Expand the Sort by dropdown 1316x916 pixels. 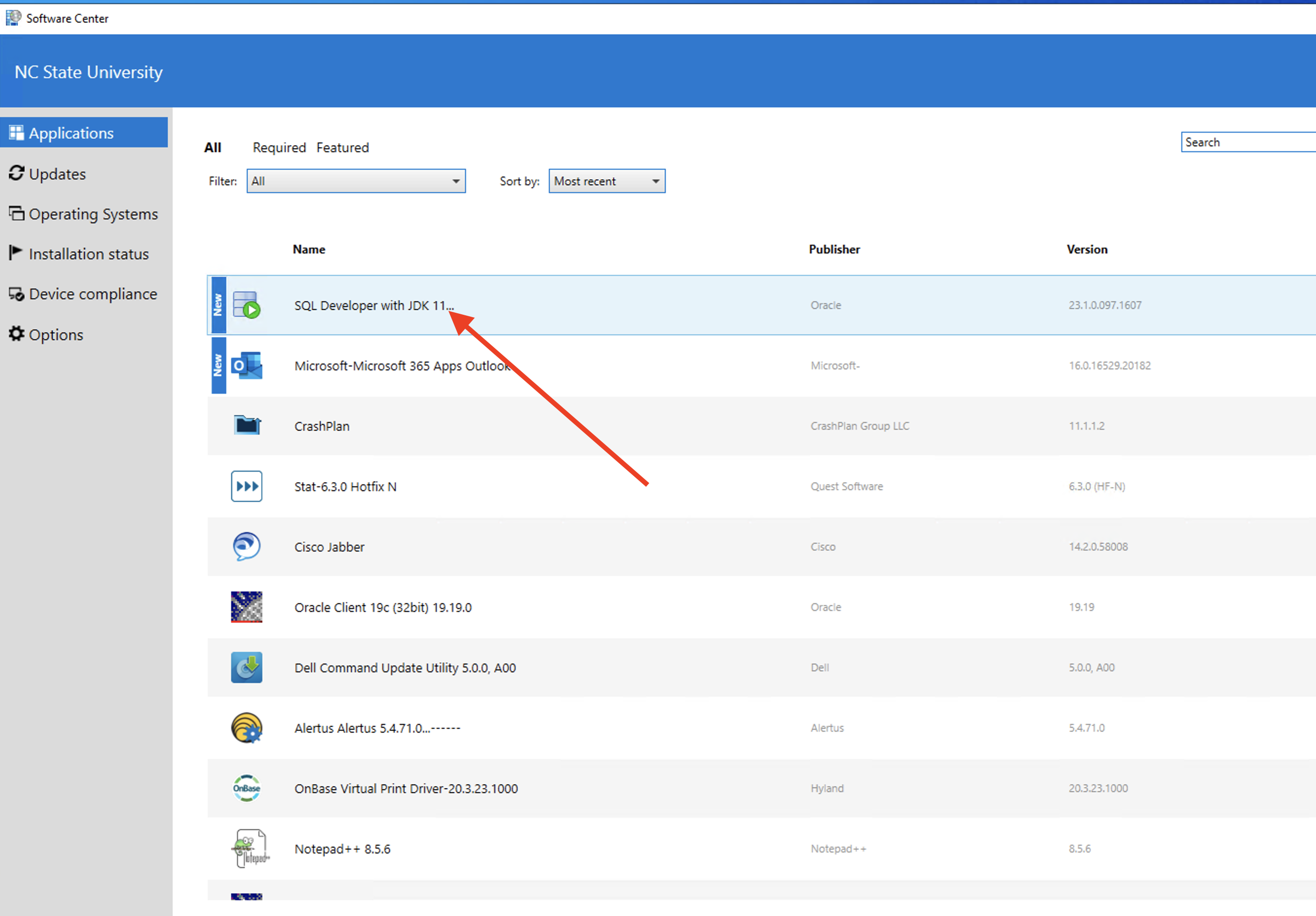tap(606, 181)
